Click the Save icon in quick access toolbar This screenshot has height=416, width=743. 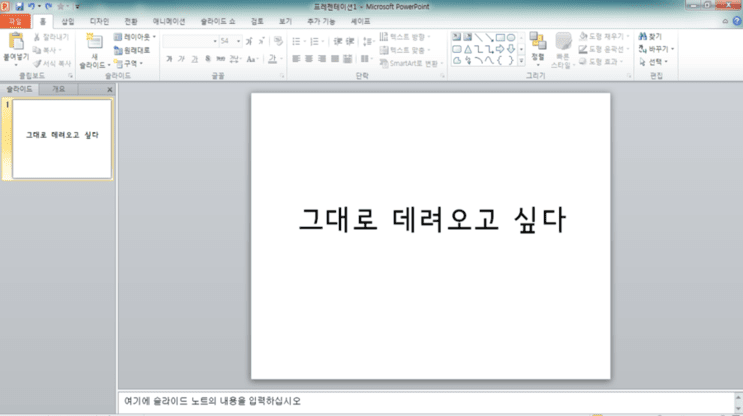19,7
